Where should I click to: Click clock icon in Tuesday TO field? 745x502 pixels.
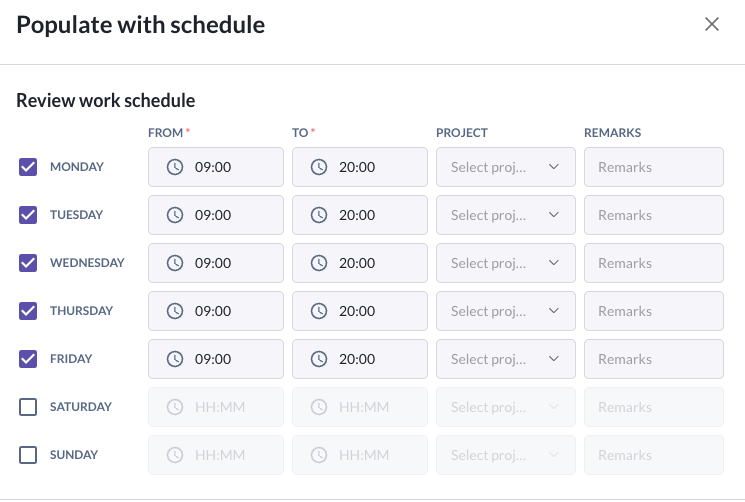click(319, 215)
